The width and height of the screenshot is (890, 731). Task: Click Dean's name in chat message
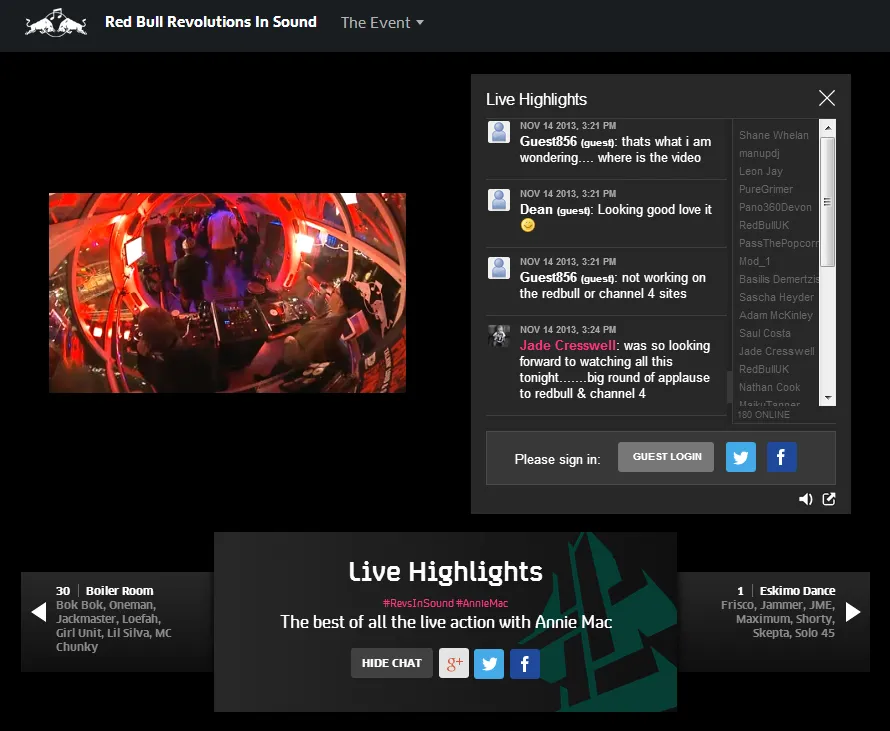click(x=536, y=209)
